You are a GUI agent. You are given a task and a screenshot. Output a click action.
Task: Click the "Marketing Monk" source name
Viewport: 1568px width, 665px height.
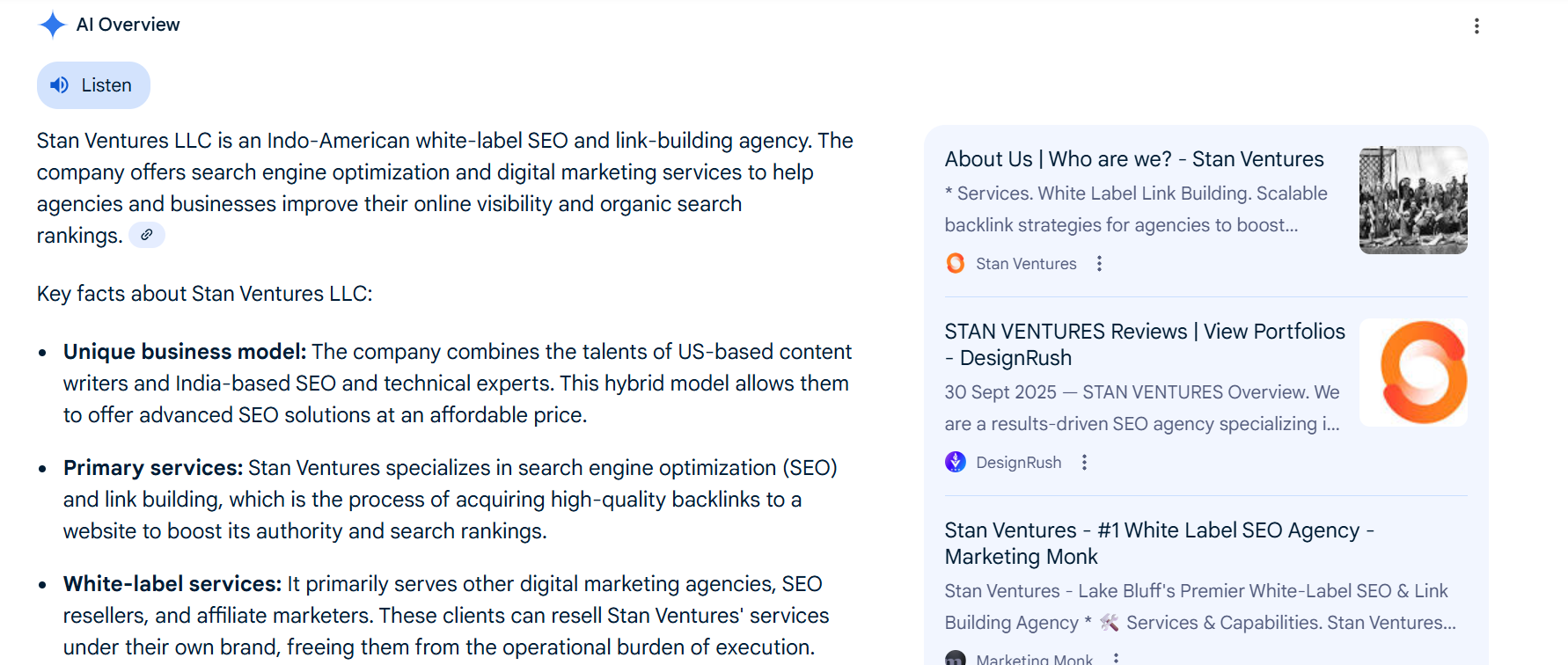[1034, 659]
